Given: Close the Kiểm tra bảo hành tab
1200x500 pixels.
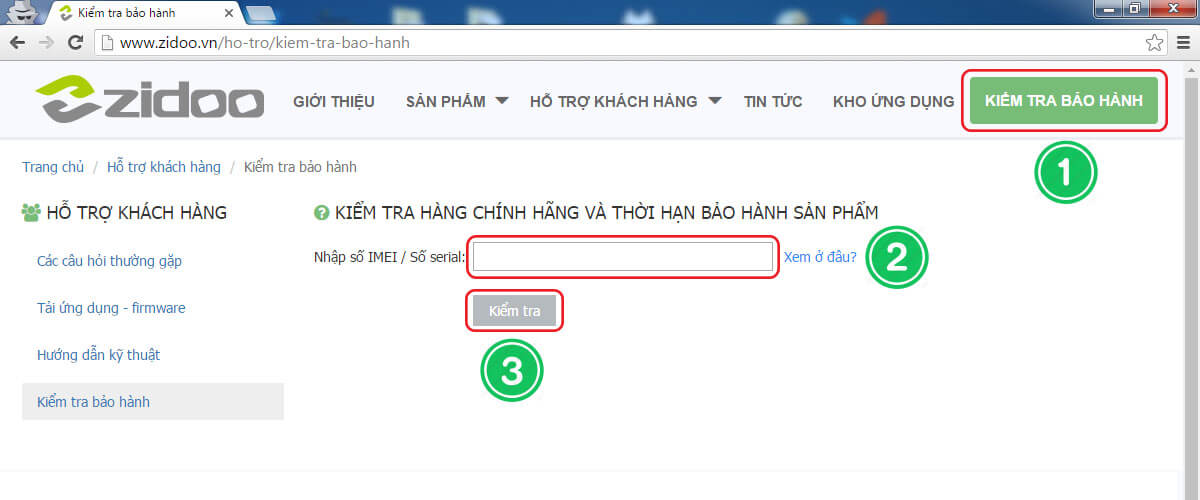Looking at the screenshot, I should [x=229, y=13].
